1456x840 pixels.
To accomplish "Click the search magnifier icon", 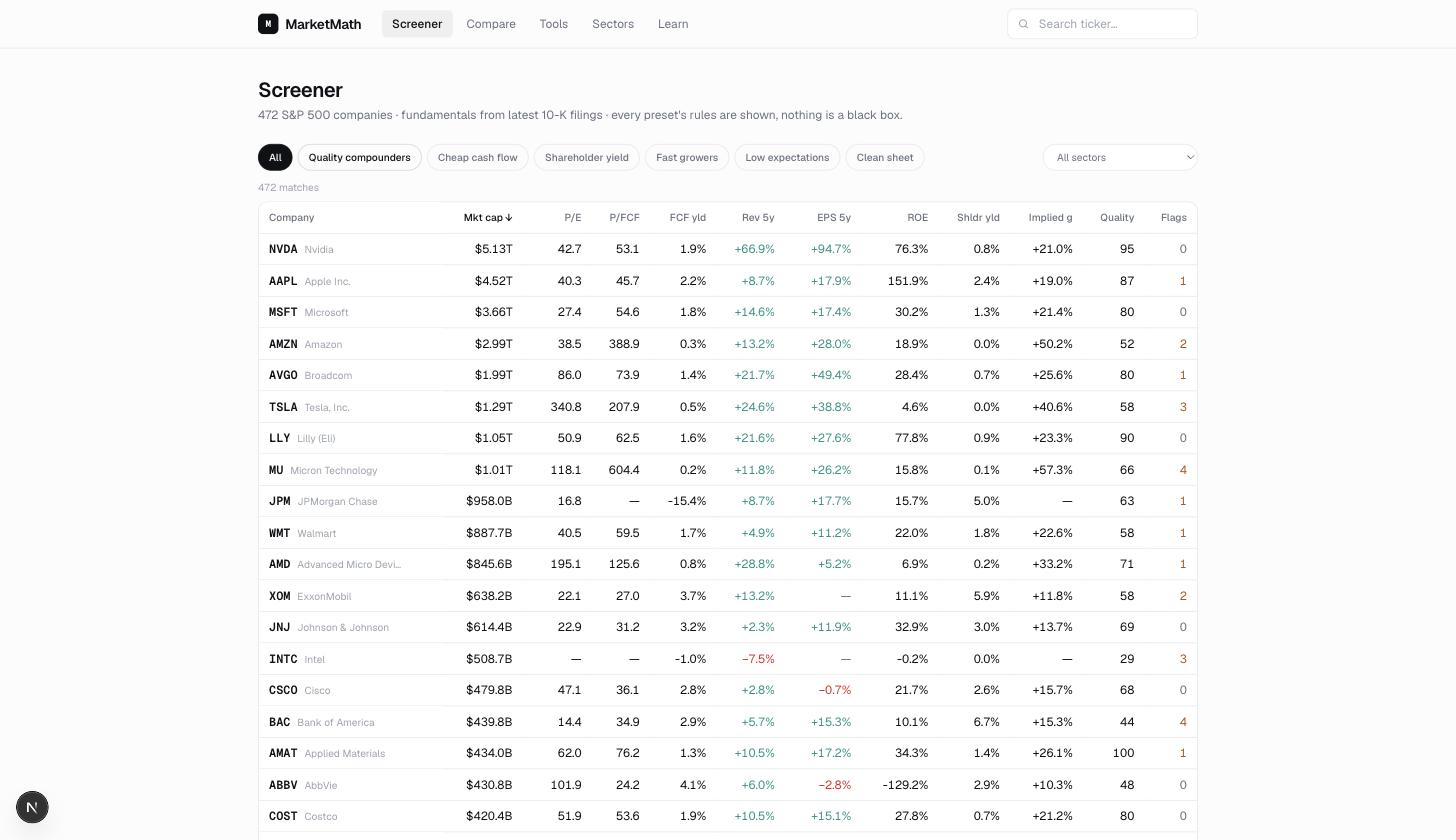I will [1023, 24].
